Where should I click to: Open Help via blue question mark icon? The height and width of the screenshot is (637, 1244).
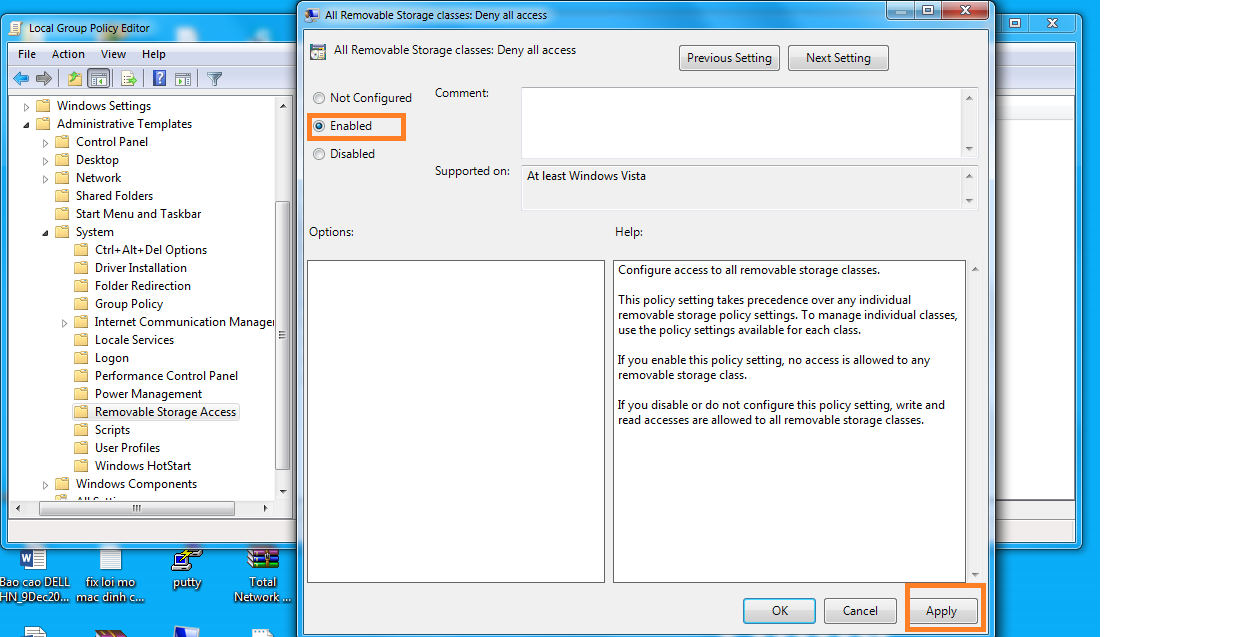(159, 79)
